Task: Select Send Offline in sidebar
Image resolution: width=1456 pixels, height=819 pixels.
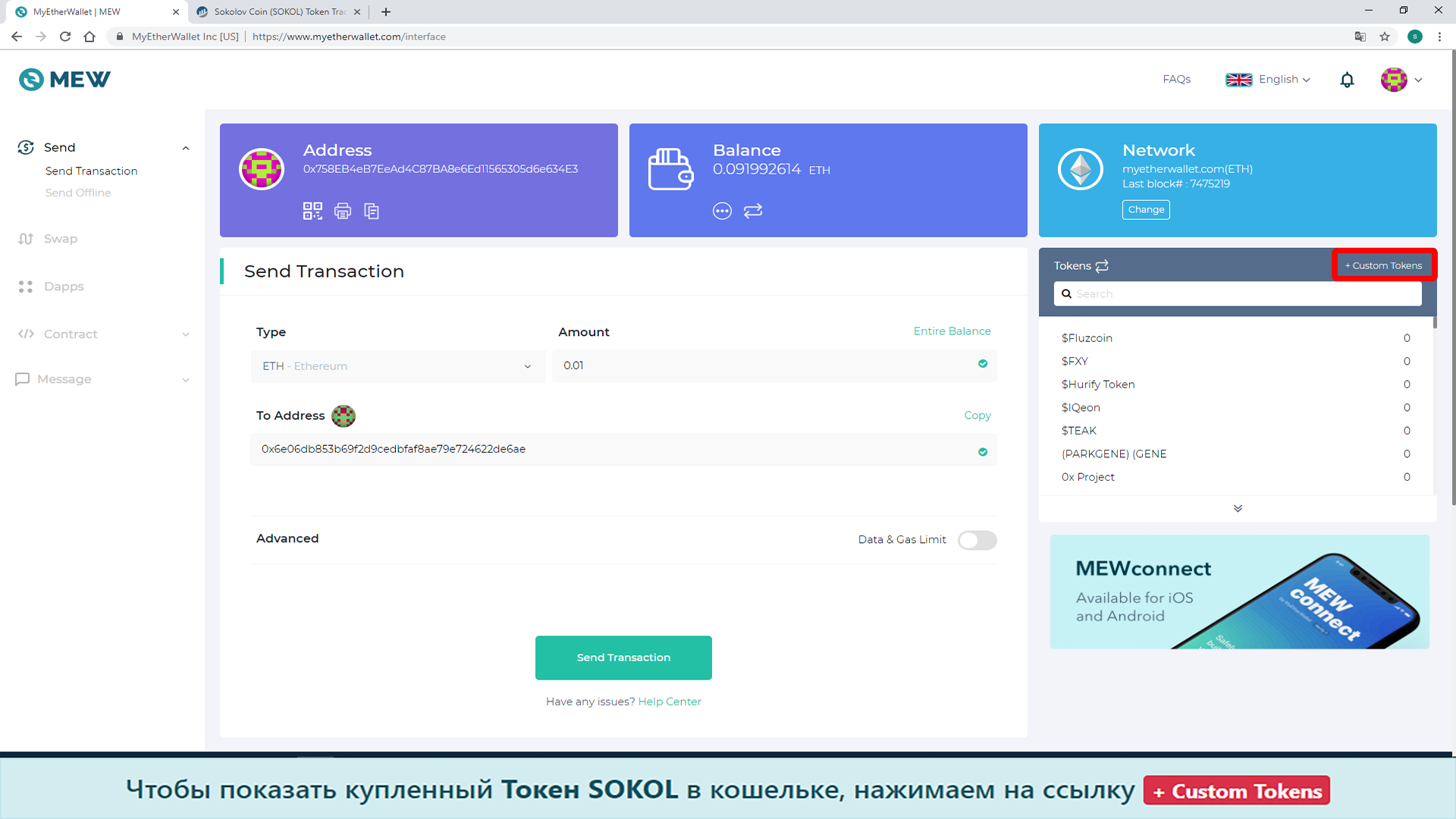Action: pos(78,193)
